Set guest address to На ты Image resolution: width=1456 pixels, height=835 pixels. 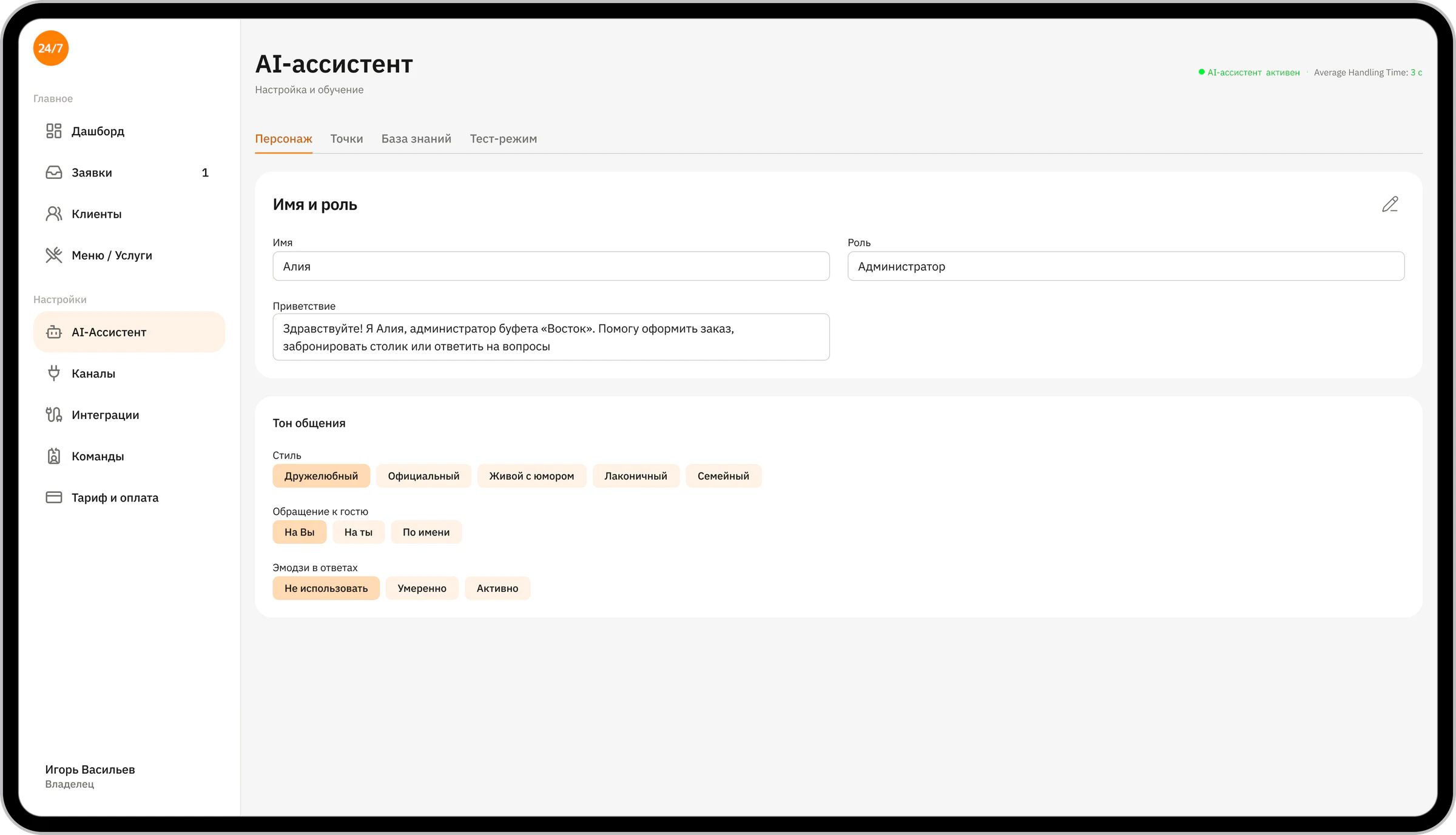[359, 532]
